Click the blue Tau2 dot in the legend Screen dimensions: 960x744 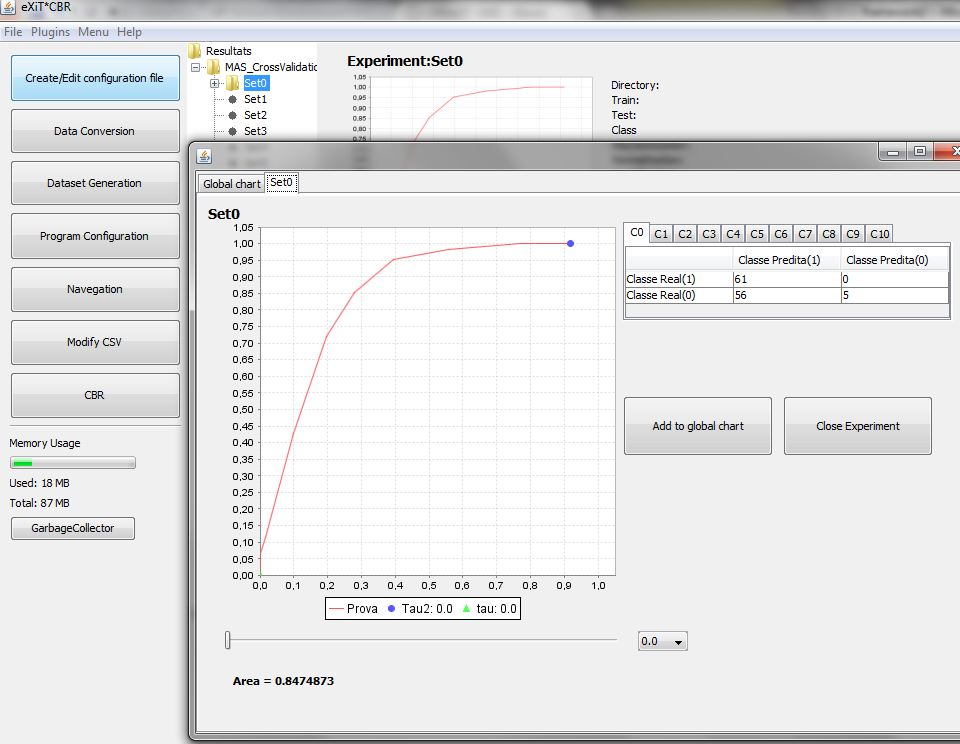[x=391, y=609]
